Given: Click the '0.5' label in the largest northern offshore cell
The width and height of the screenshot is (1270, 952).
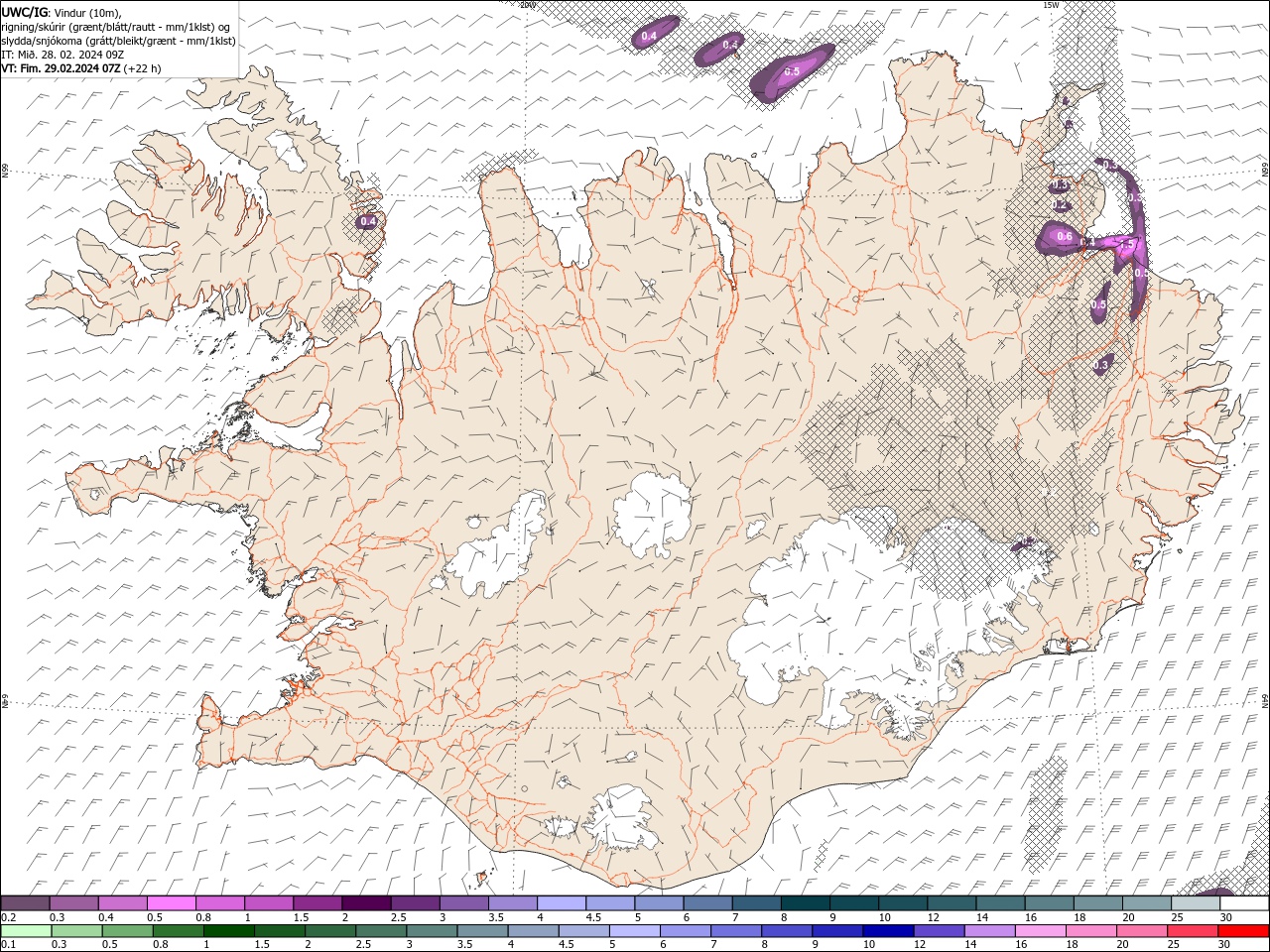Looking at the screenshot, I should 792,71.
